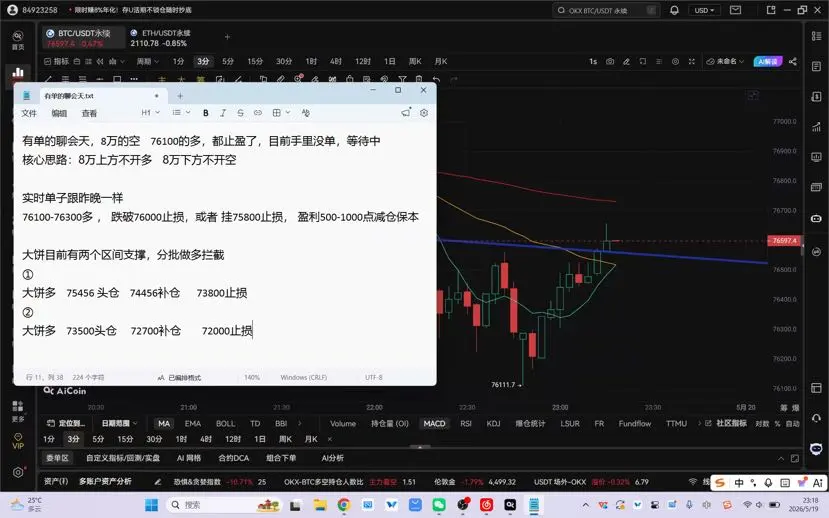
Task: Switch to the AI 网格 tab
Action: [x=189, y=458]
